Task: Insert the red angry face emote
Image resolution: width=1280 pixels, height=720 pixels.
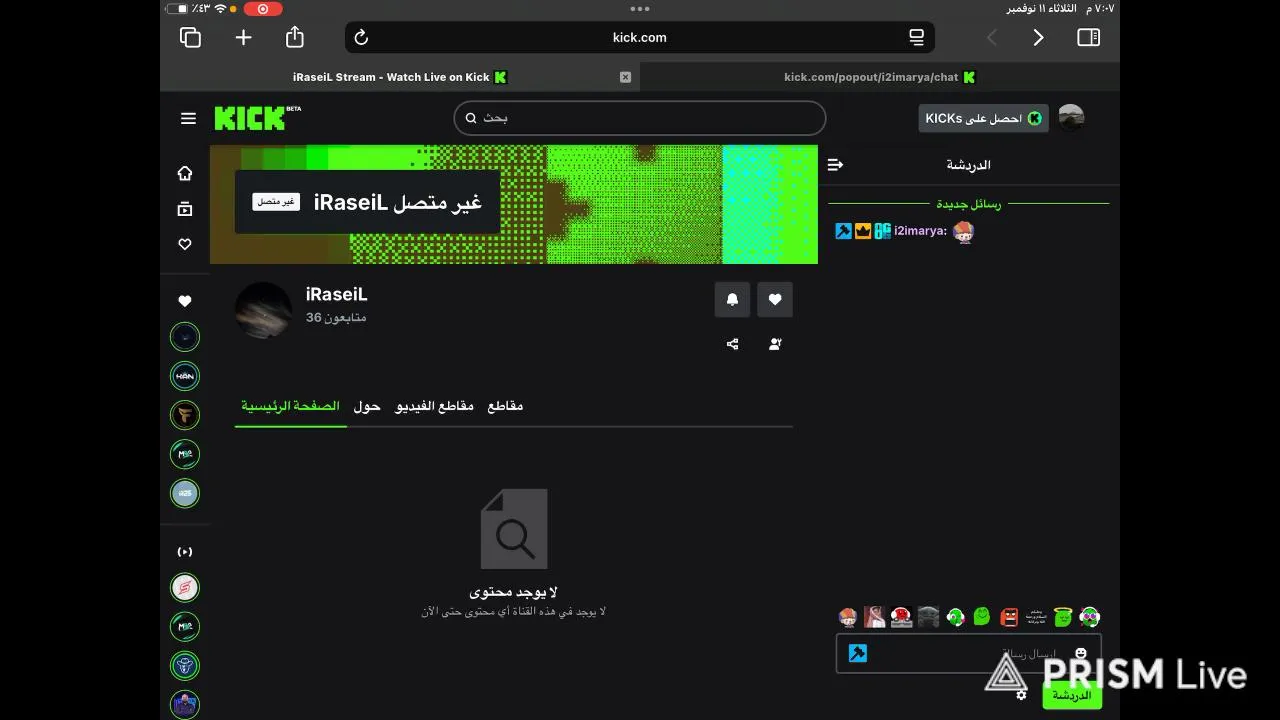Action: tap(1009, 617)
